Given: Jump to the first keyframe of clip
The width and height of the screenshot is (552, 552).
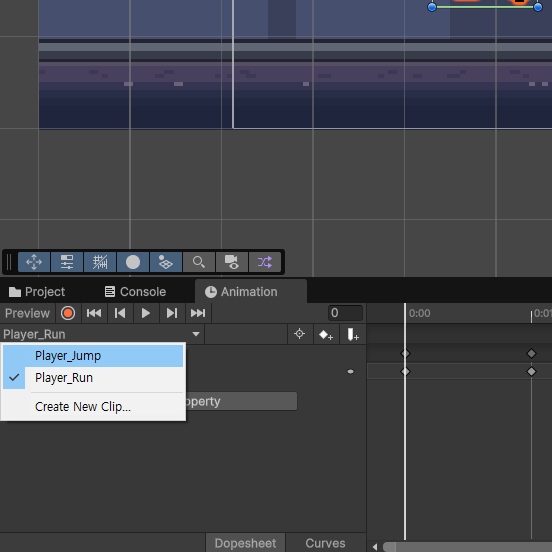Looking at the screenshot, I should [94, 313].
